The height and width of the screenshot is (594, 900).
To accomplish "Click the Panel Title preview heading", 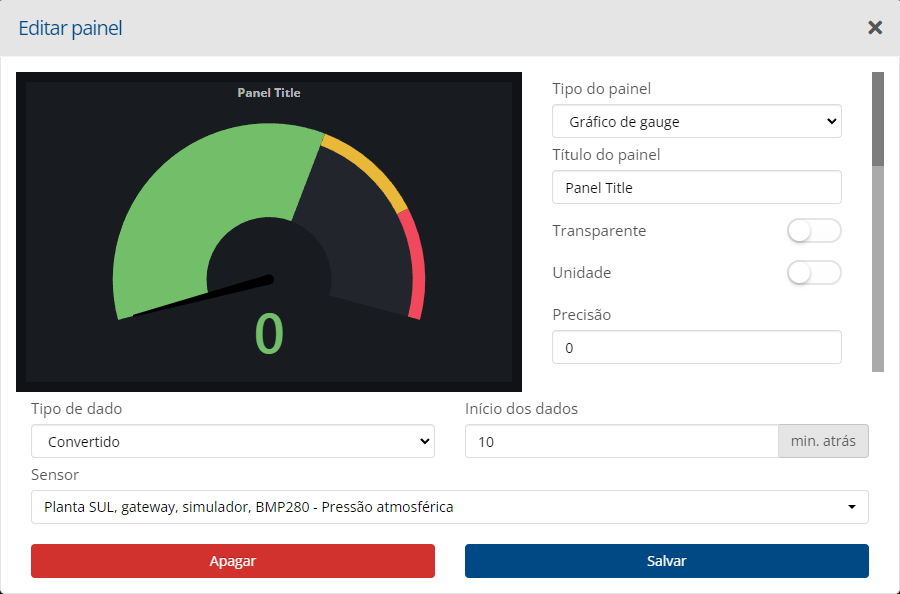I will 269,93.
